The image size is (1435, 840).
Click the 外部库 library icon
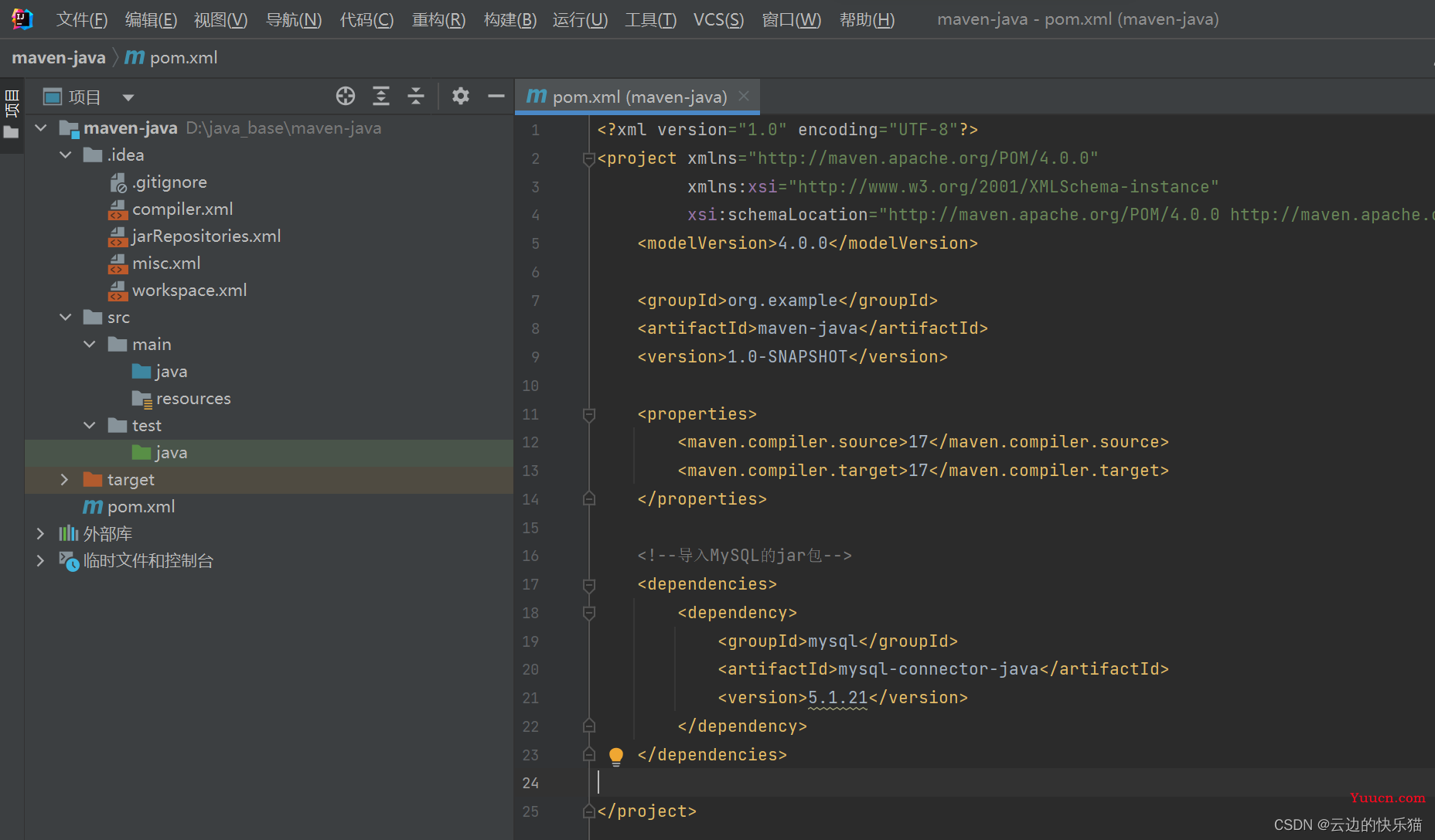point(69,534)
